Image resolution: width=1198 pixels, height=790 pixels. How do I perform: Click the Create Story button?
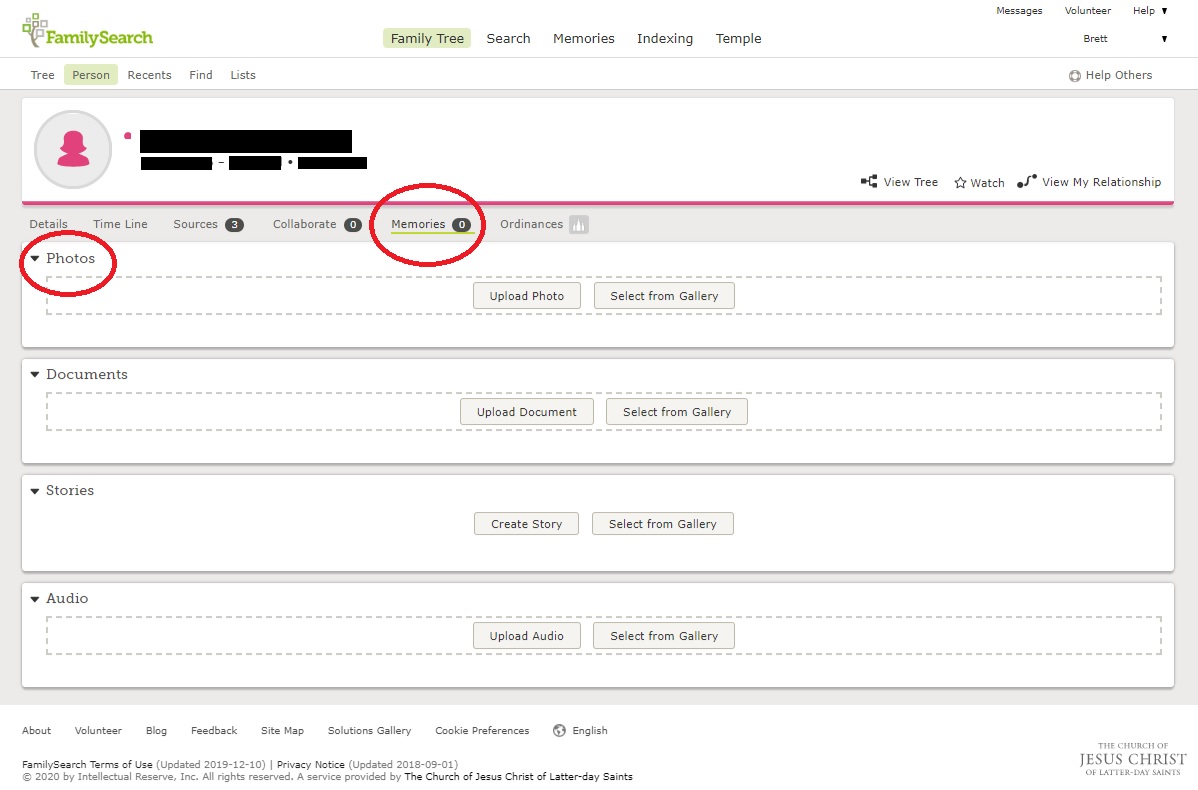[x=526, y=524]
